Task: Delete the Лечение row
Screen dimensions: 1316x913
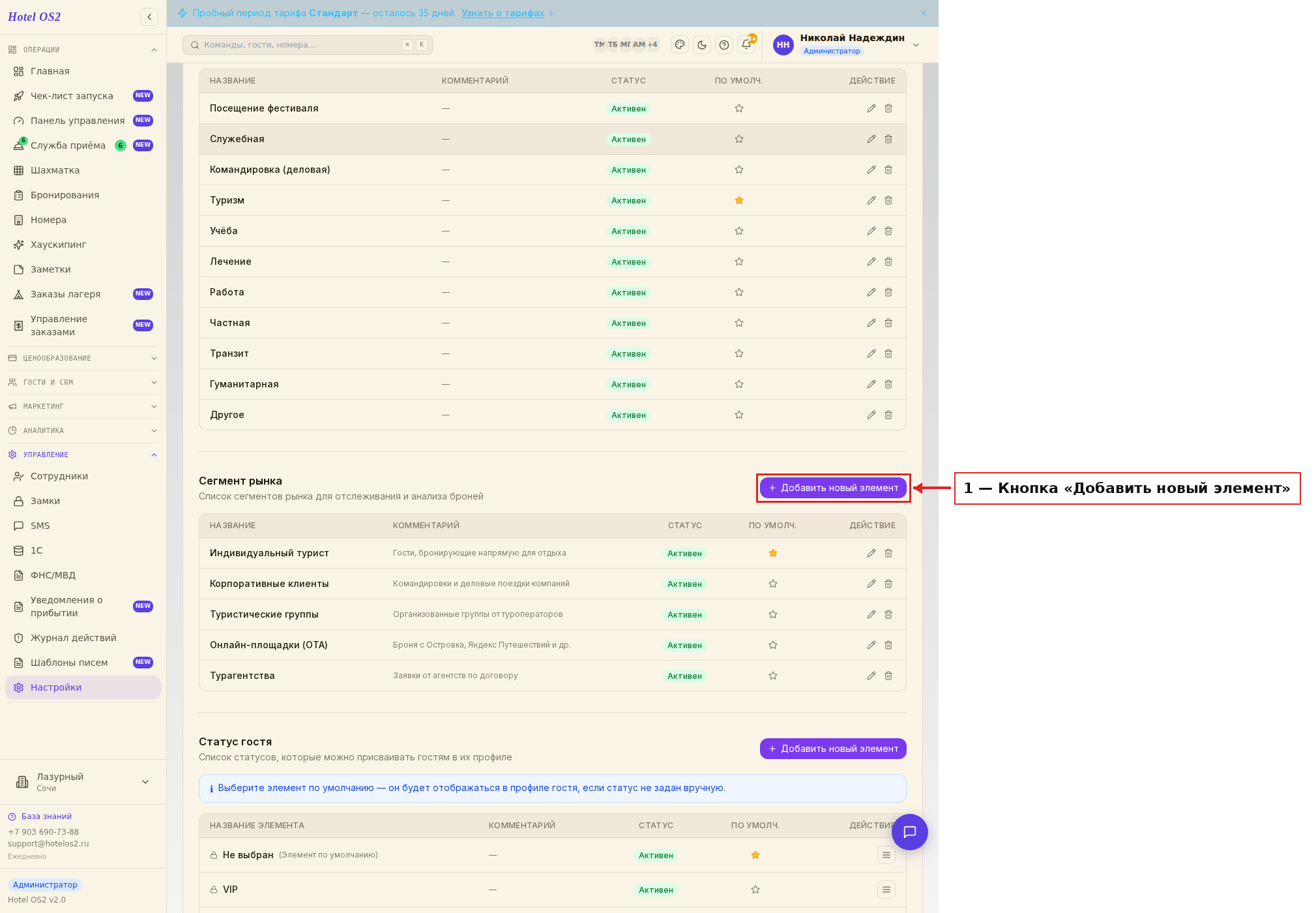Action: [x=888, y=262]
